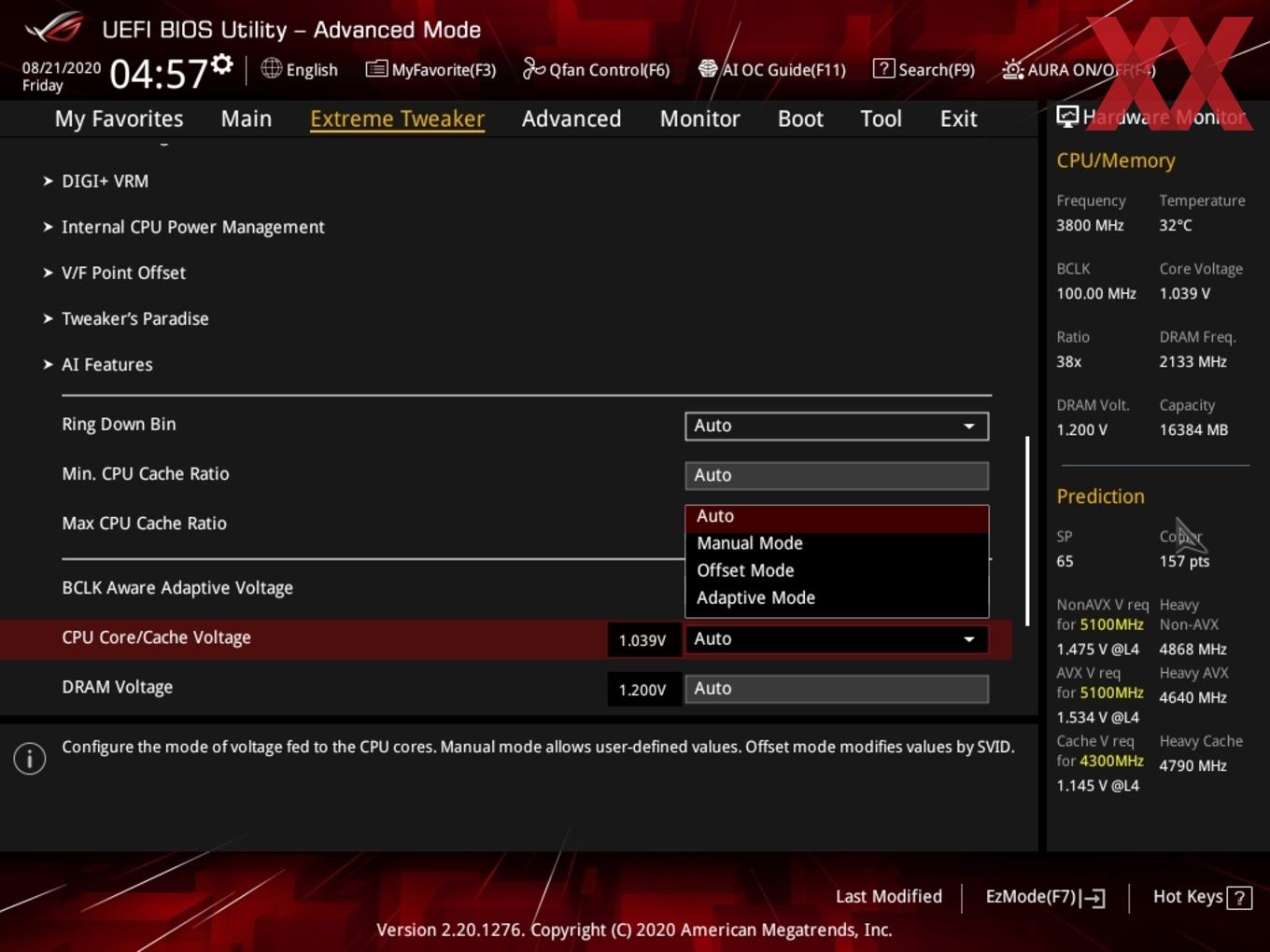Image resolution: width=1270 pixels, height=952 pixels.
Task: Click the 04:57 clock display
Action: (158, 74)
